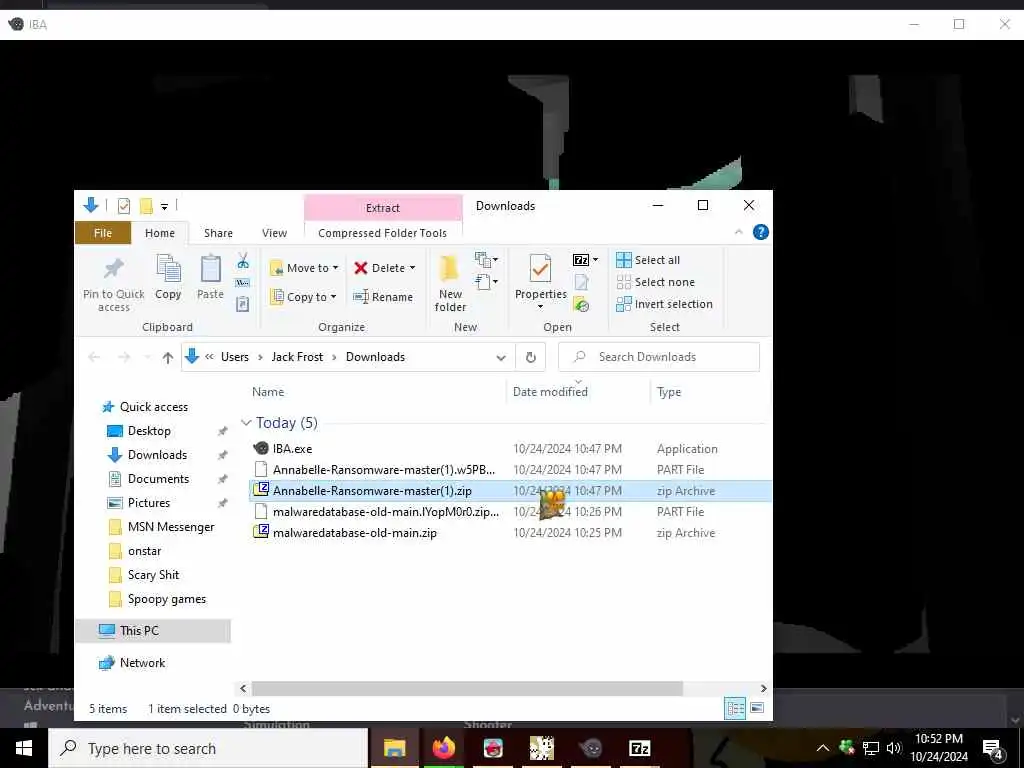
Task: Open address bar history dropdown
Action: [501, 357]
